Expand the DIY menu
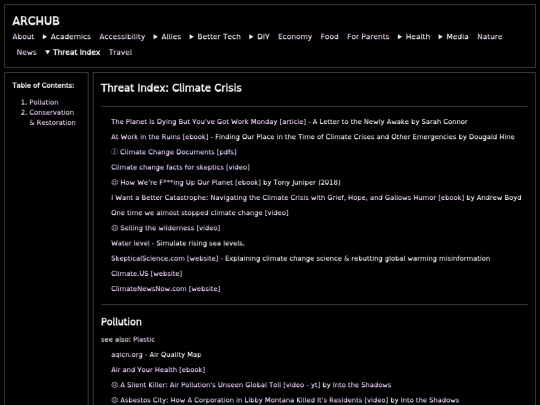 click(260, 37)
